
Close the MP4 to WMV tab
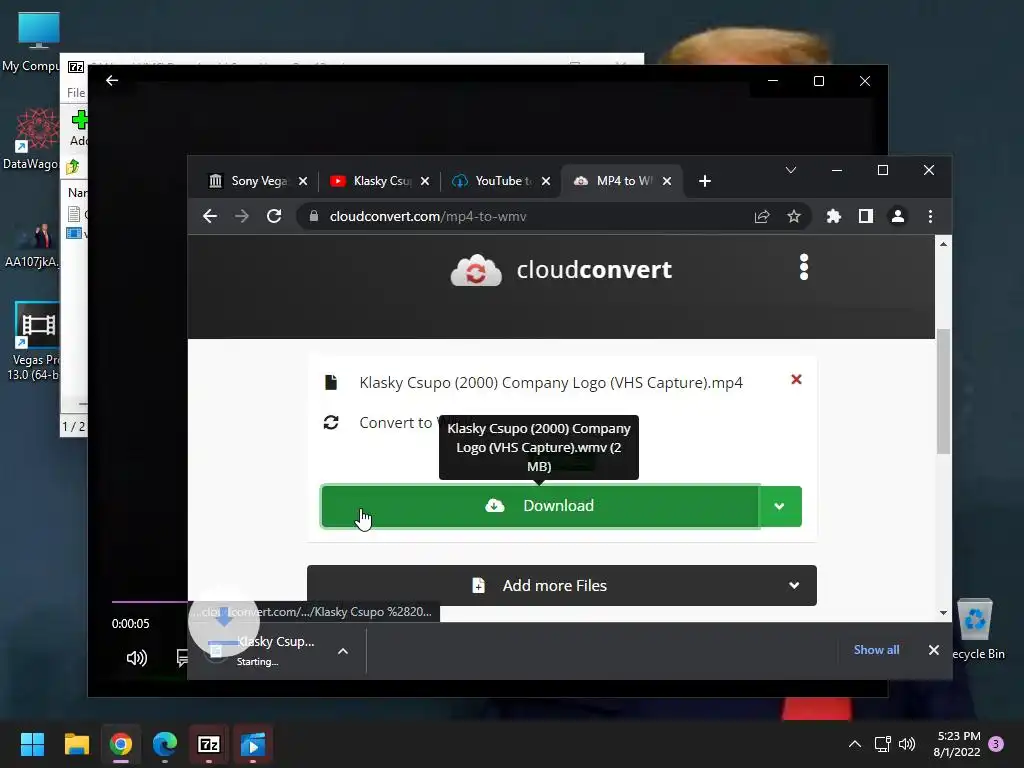pos(667,182)
